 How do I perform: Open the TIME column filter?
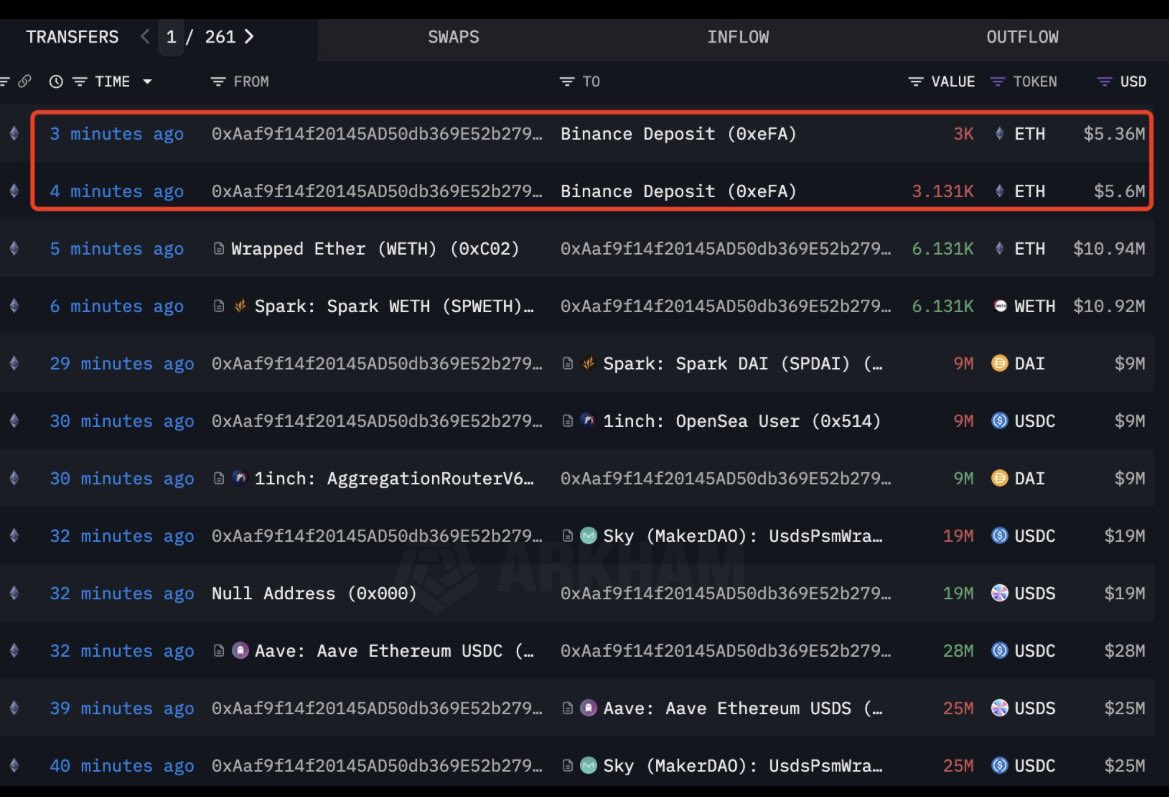point(80,82)
